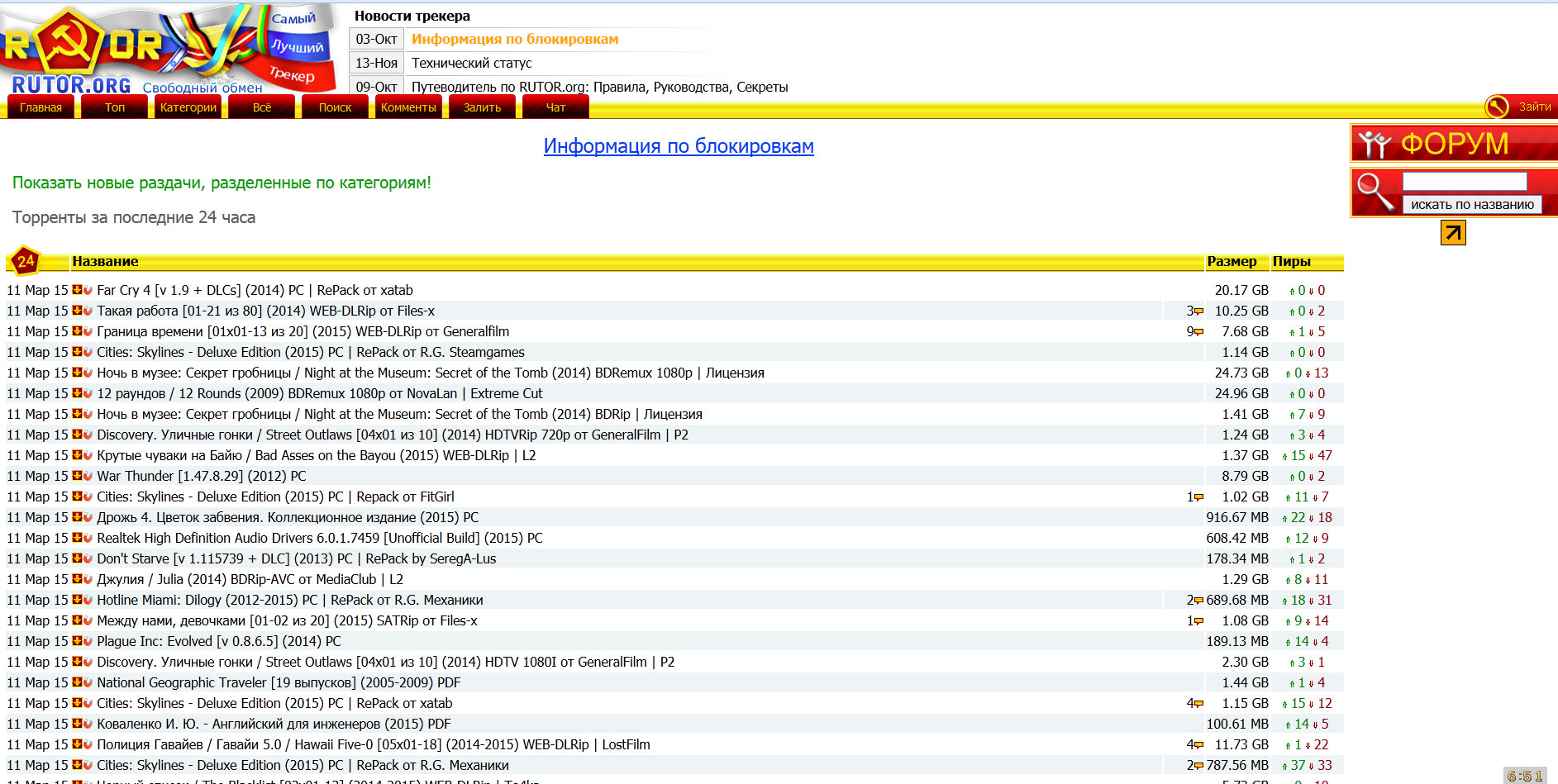Click the Залить upload tab
1558x784 pixels.
point(482,107)
